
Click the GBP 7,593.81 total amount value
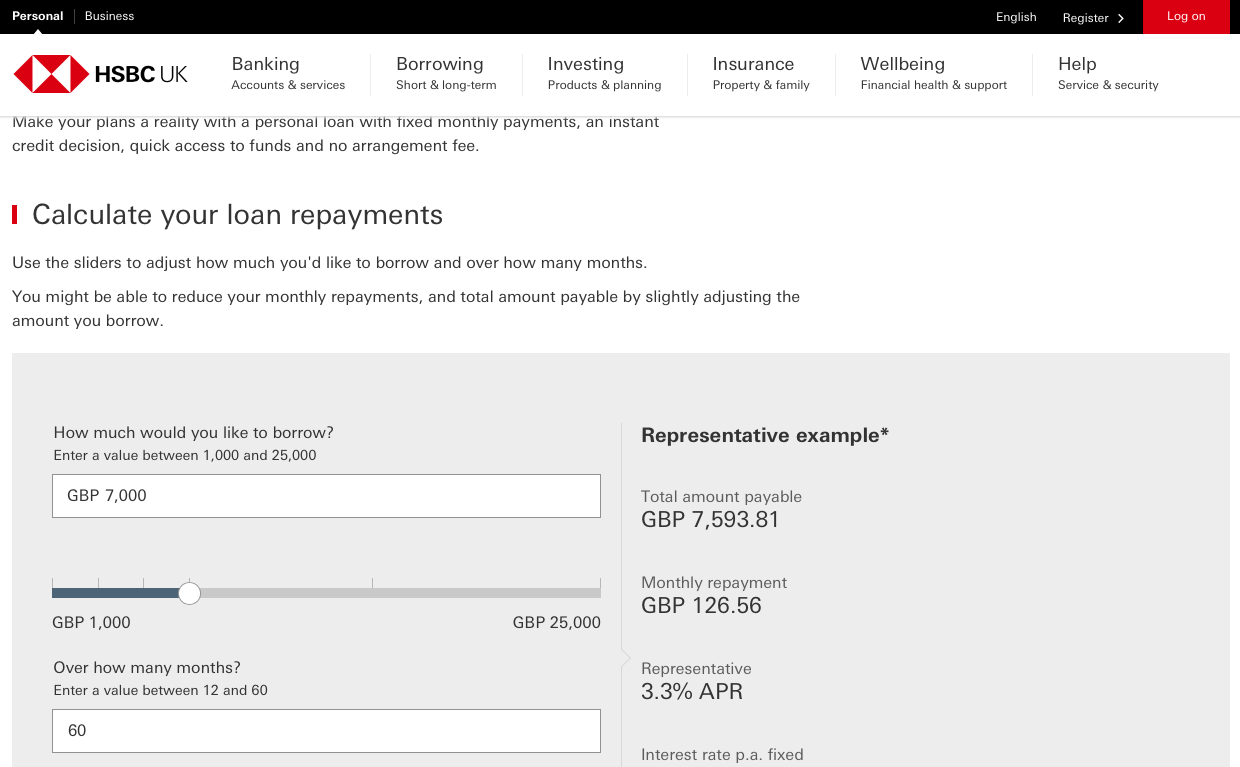coord(710,520)
